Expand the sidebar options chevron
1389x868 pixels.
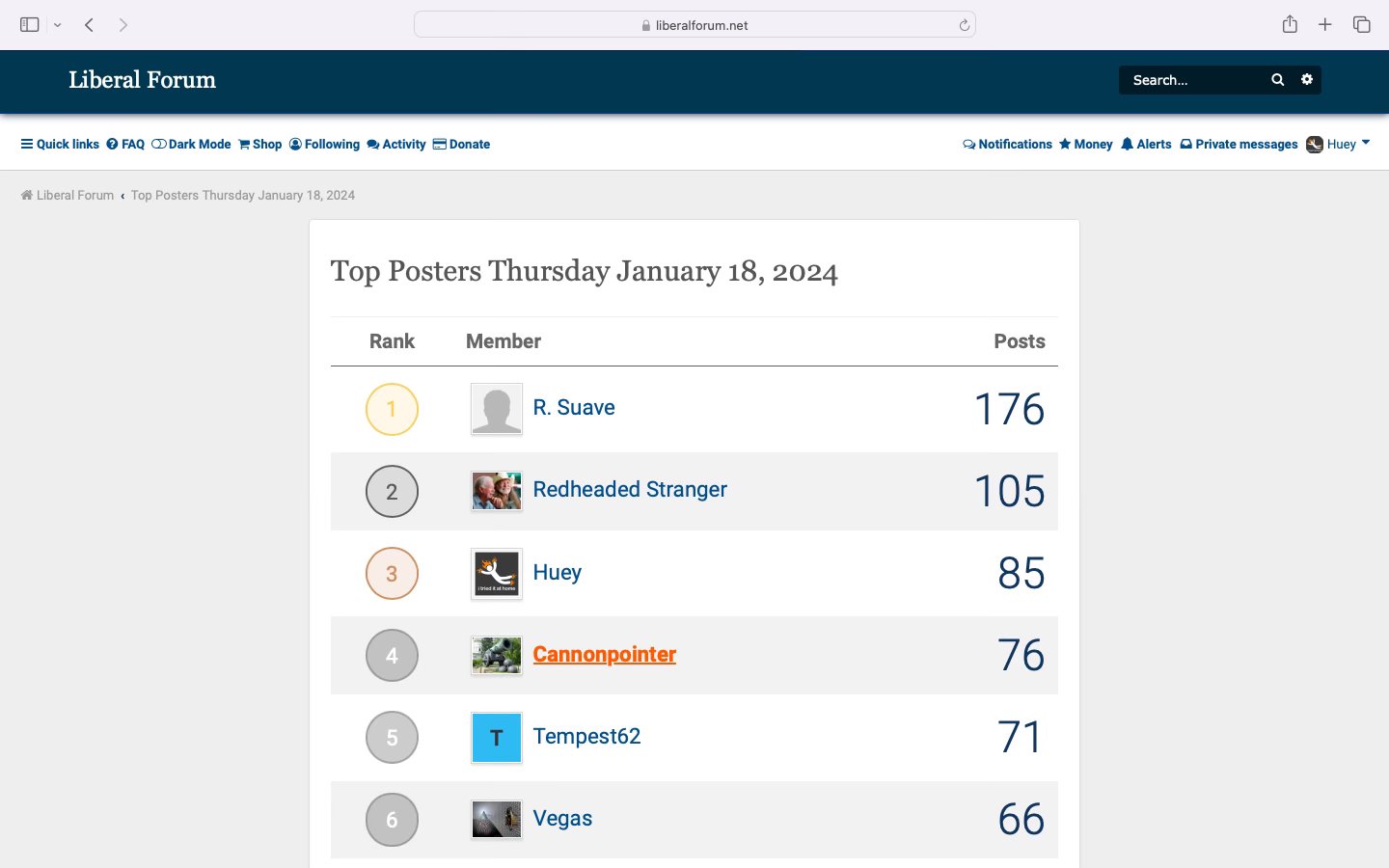(58, 25)
